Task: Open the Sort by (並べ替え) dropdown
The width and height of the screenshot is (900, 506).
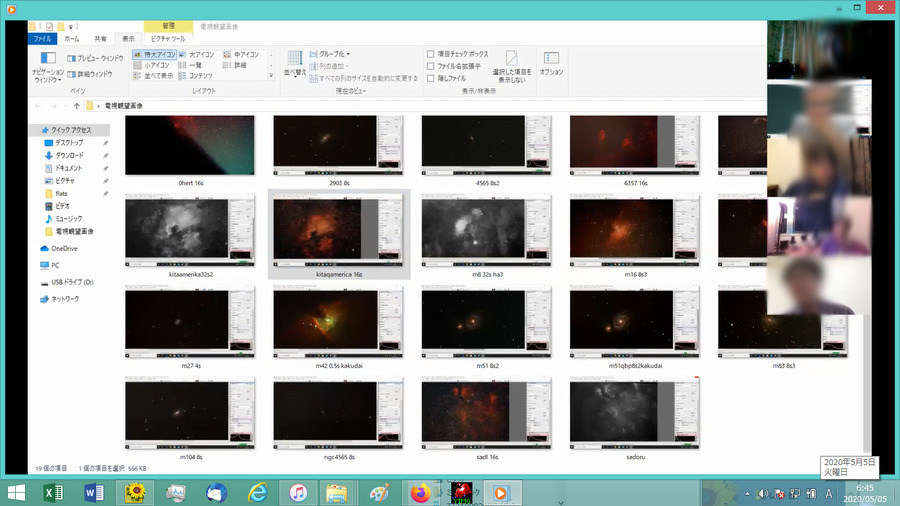Action: coord(294,63)
